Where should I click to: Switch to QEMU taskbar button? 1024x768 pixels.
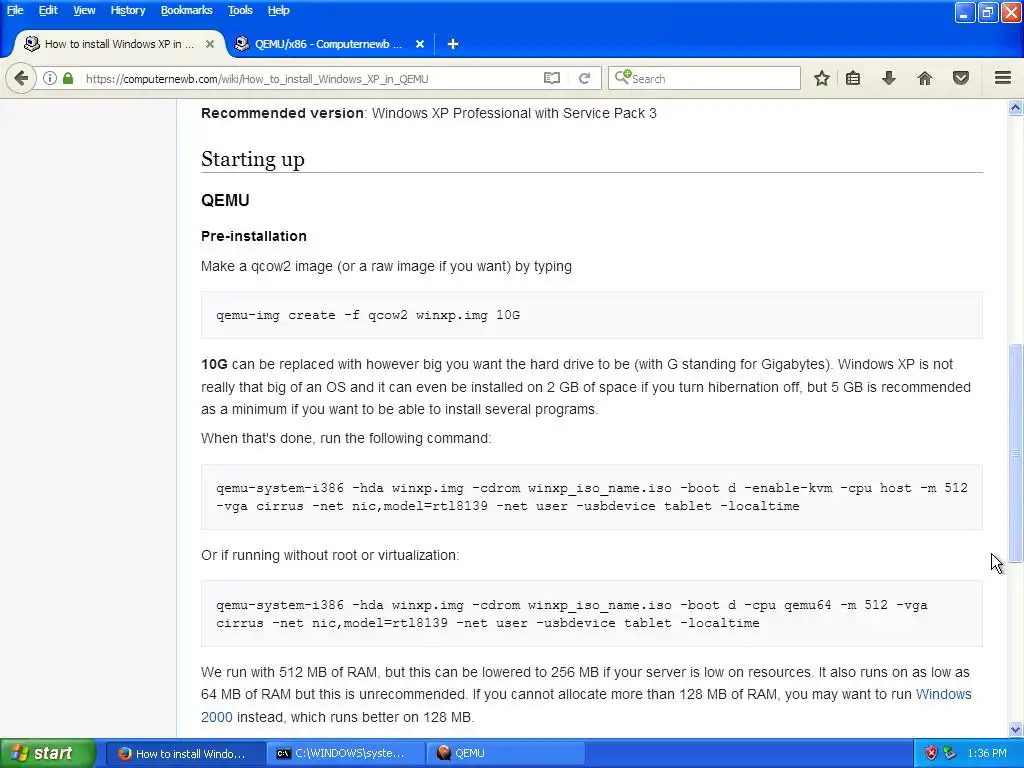coord(505,753)
